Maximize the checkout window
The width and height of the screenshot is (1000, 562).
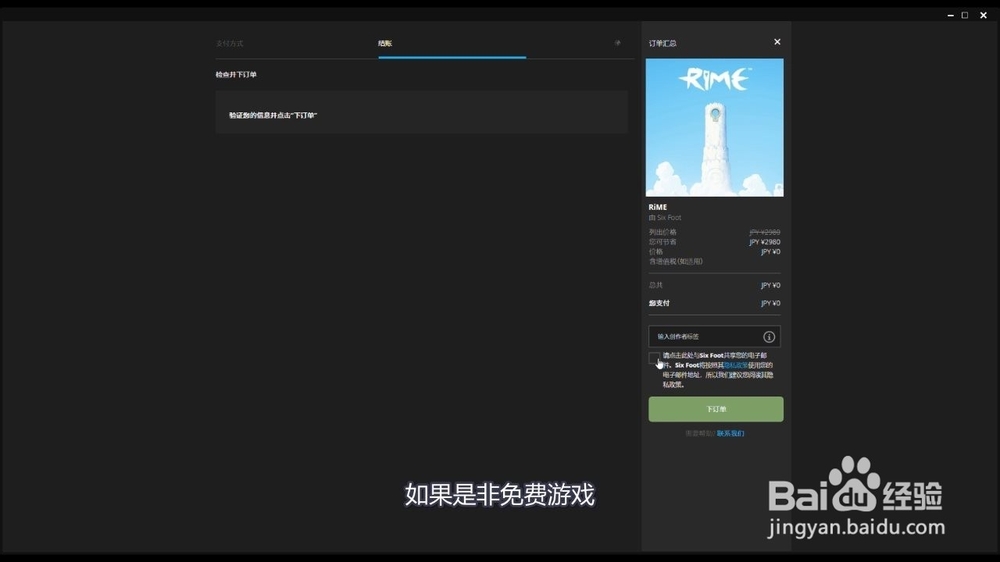pyautogui.click(x=965, y=15)
